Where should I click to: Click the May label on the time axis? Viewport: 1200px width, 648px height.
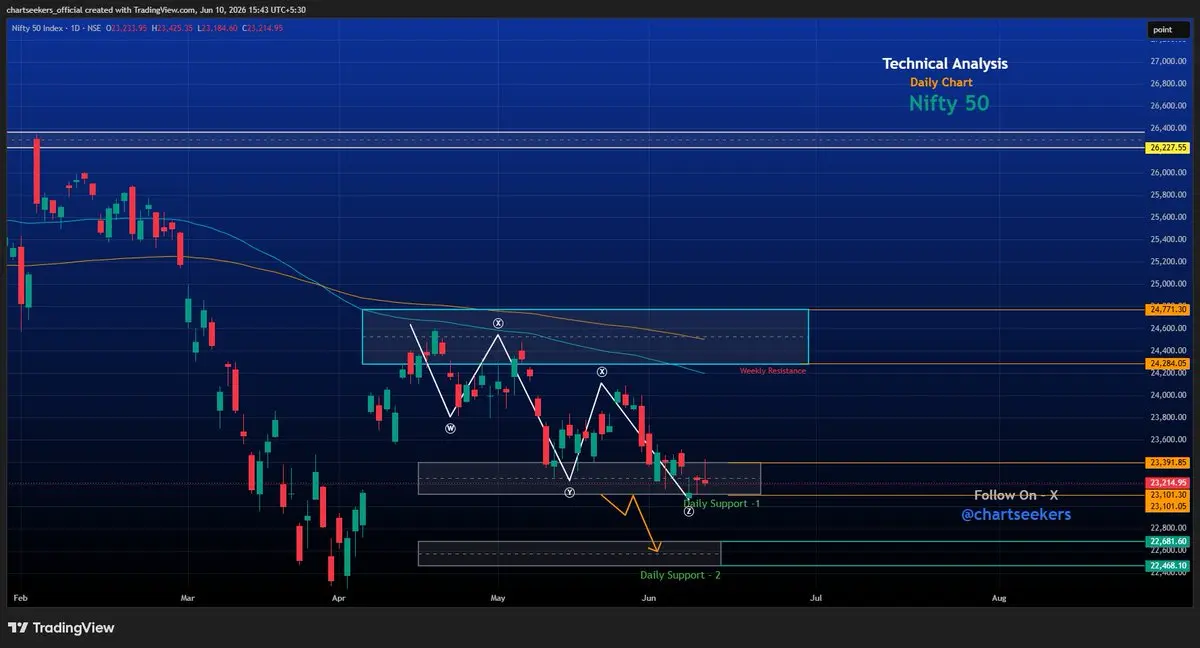coord(499,597)
